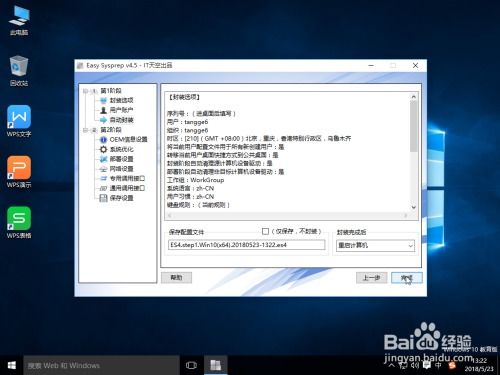The image size is (500, 375).
Task: Open the Sogou input tray icon
Action: tap(452, 365)
